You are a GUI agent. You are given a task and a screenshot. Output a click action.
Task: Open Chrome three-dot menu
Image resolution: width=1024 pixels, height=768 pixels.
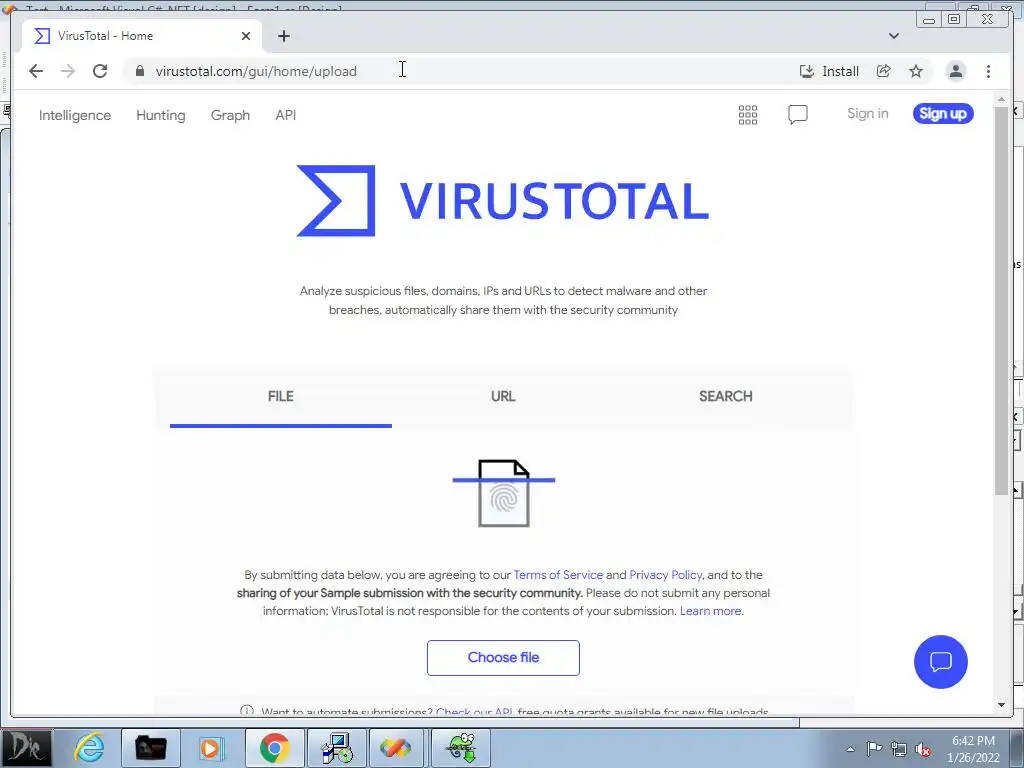[988, 71]
